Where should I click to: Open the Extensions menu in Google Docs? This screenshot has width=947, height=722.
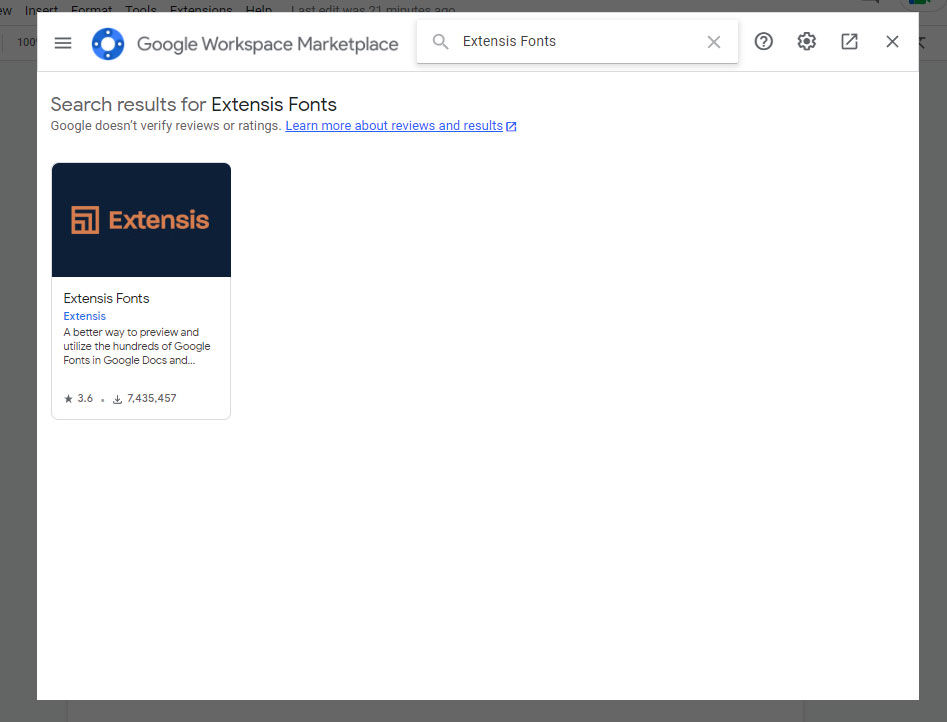tap(200, 9)
